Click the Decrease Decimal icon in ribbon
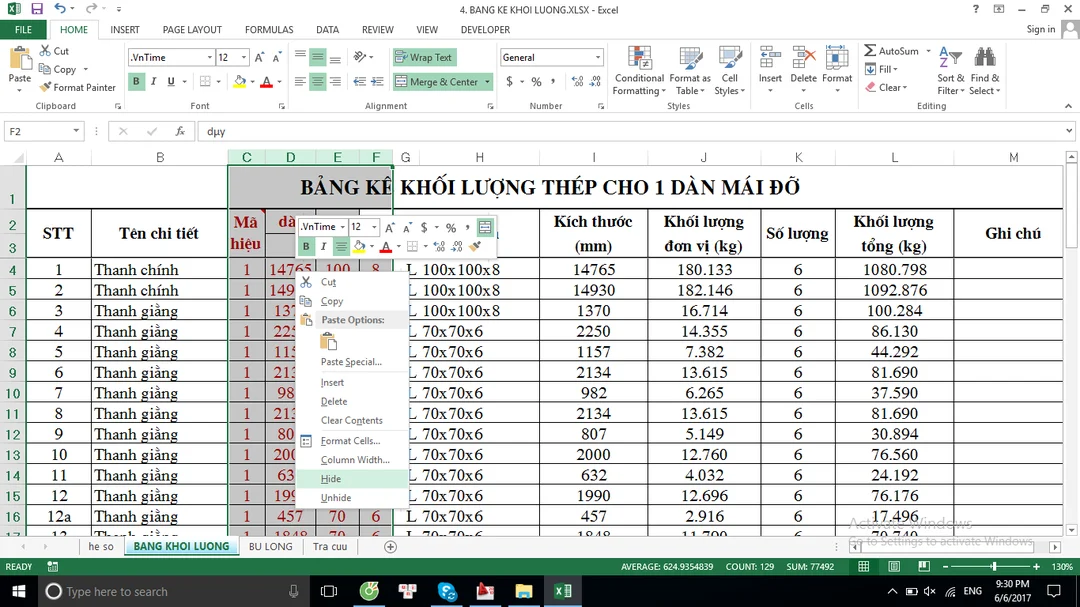 coord(595,81)
